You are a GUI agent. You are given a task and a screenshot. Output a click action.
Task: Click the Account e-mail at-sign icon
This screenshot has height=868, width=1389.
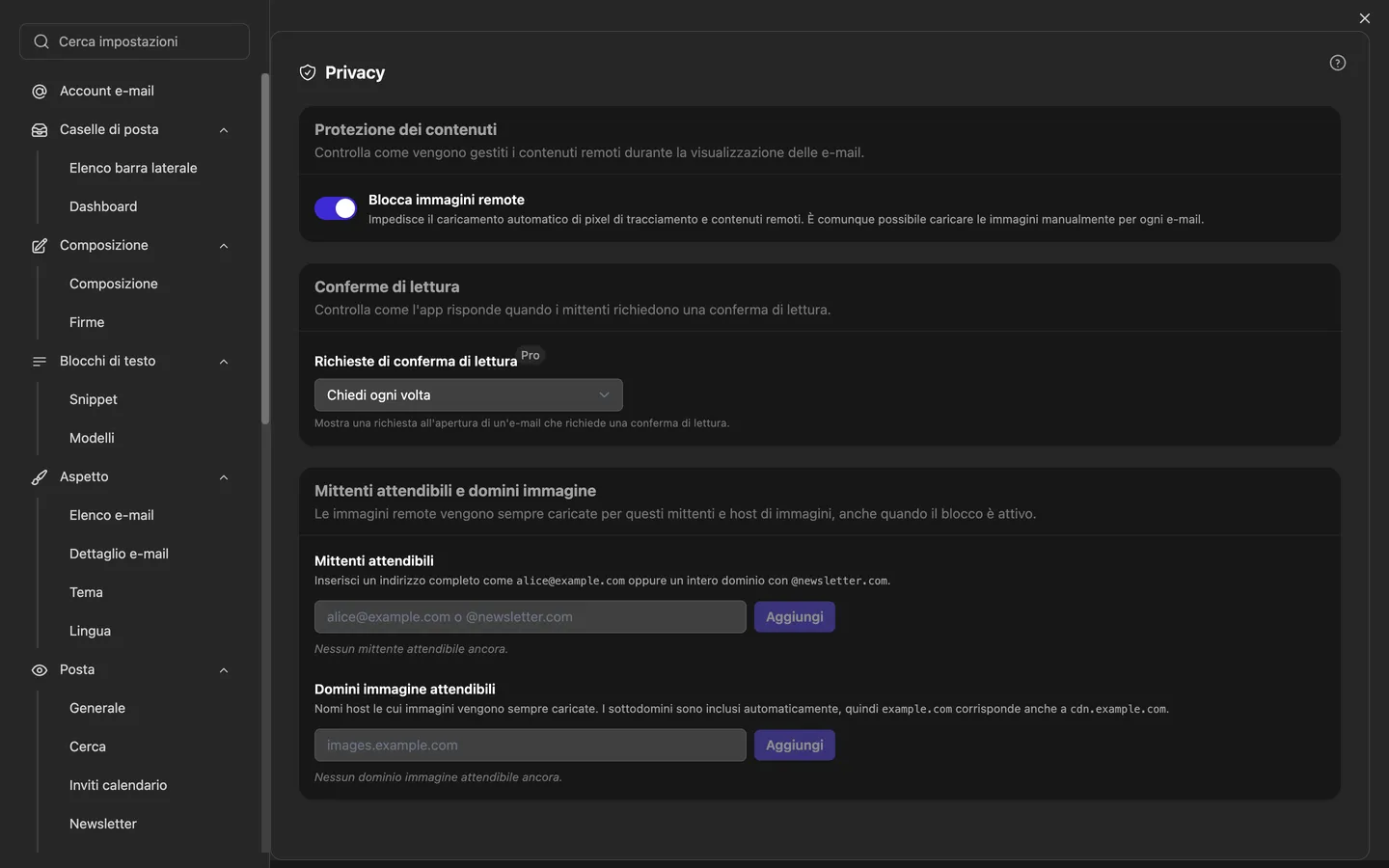click(40, 92)
